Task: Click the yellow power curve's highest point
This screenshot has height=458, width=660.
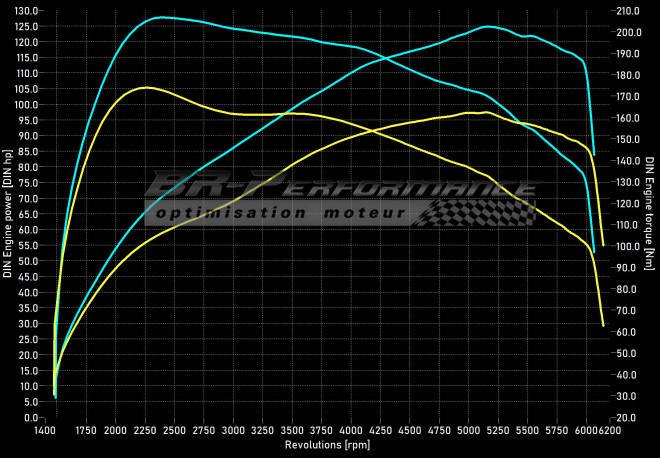Action: click(x=485, y=112)
